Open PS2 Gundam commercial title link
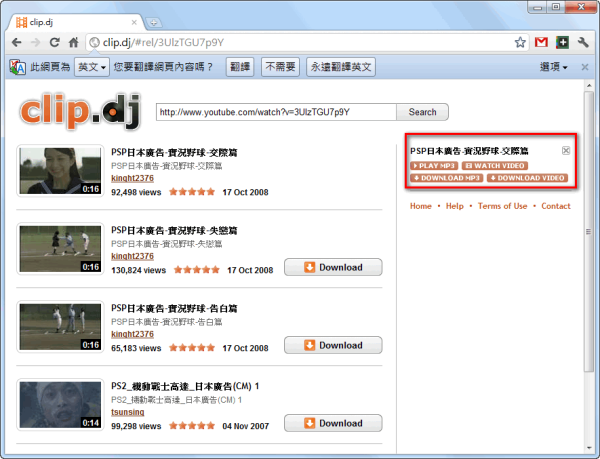The height and width of the screenshot is (459, 600). [x=185, y=386]
